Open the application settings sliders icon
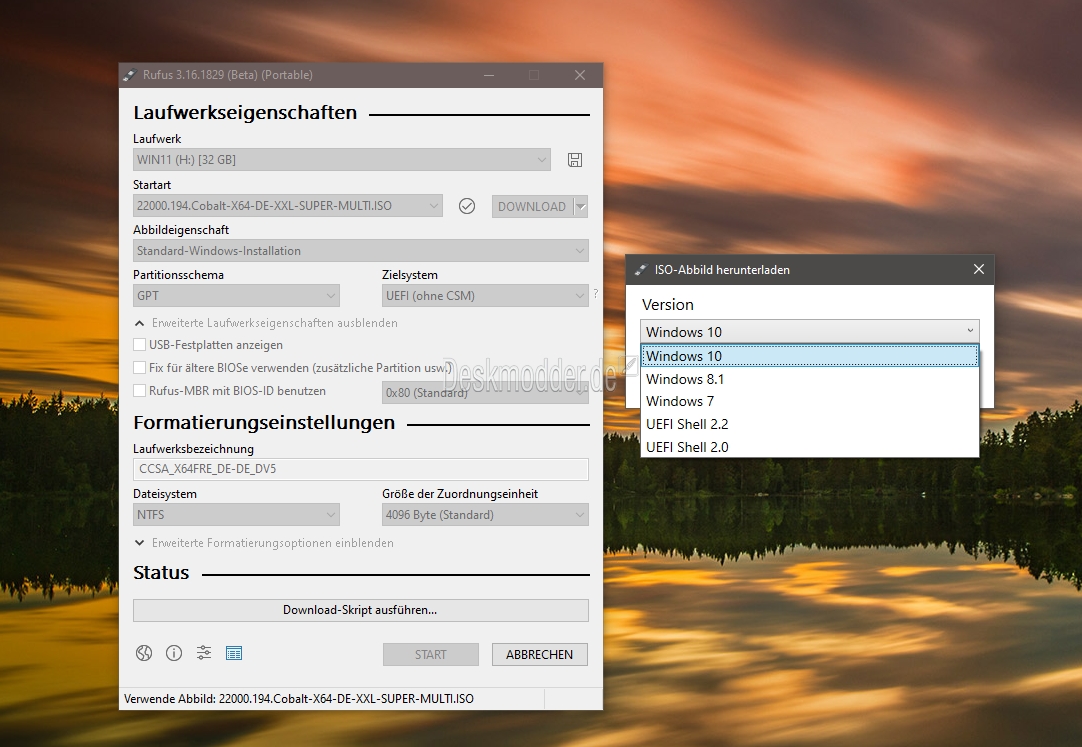Image resolution: width=1082 pixels, height=747 pixels. [x=204, y=653]
